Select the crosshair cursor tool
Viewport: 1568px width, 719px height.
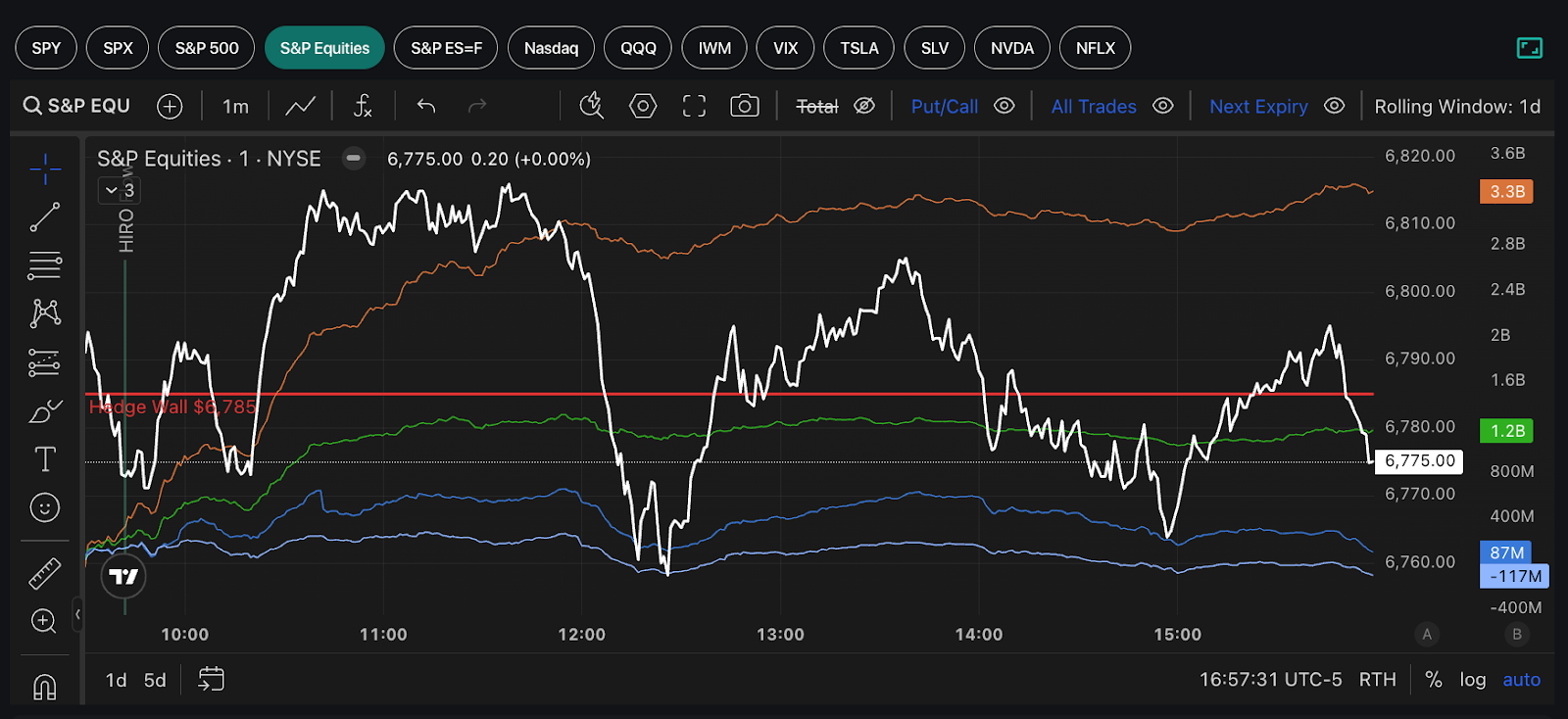point(45,168)
